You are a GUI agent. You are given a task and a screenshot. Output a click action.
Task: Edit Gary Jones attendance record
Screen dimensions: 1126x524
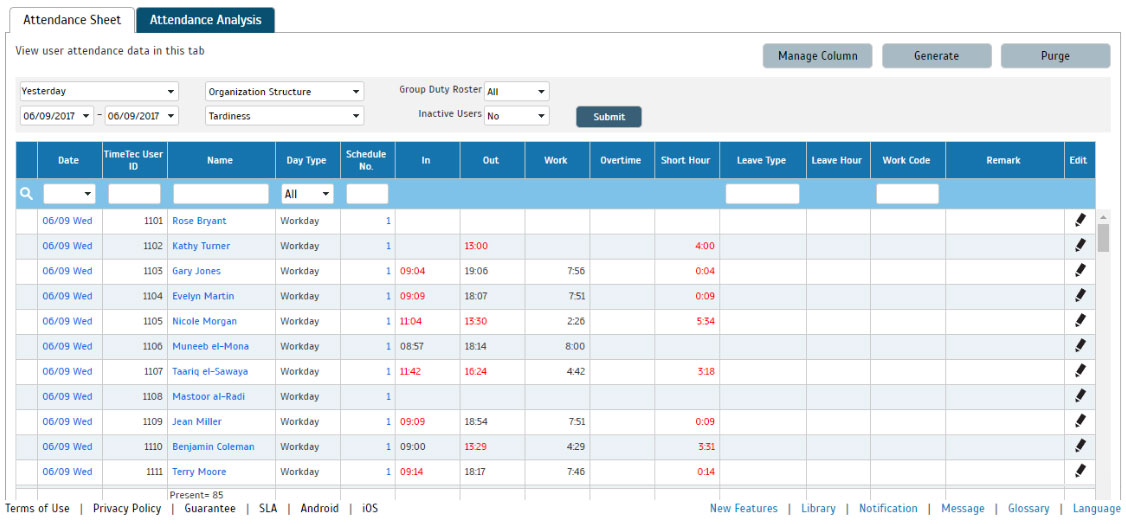1080,271
